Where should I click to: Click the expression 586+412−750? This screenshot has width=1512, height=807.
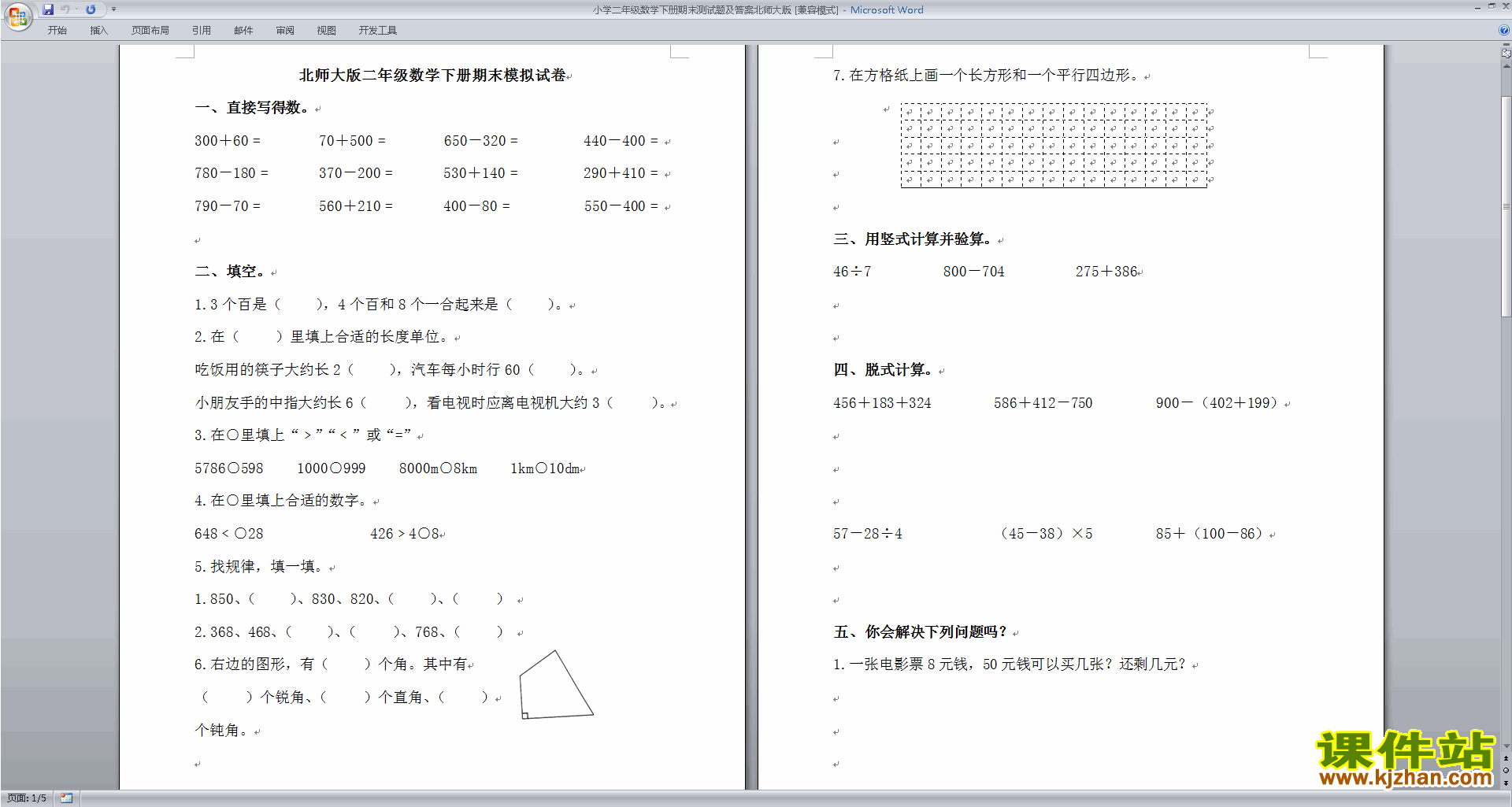click(x=1043, y=403)
